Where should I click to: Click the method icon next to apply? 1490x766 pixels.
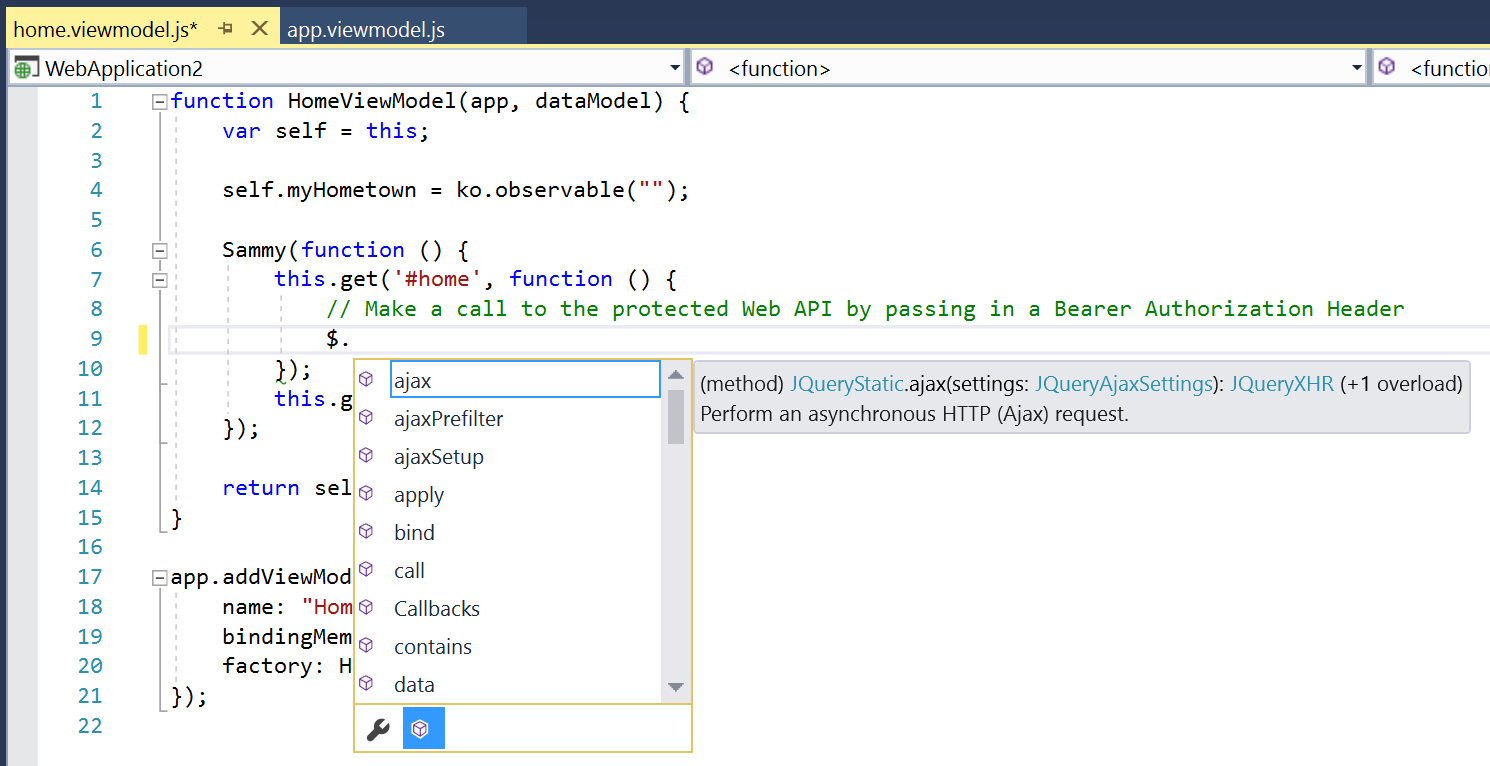click(366, 495)
